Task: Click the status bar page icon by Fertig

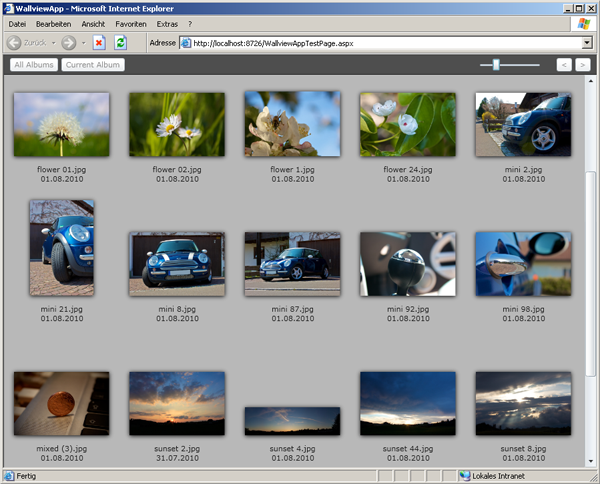Action: [x=9, y=476]
